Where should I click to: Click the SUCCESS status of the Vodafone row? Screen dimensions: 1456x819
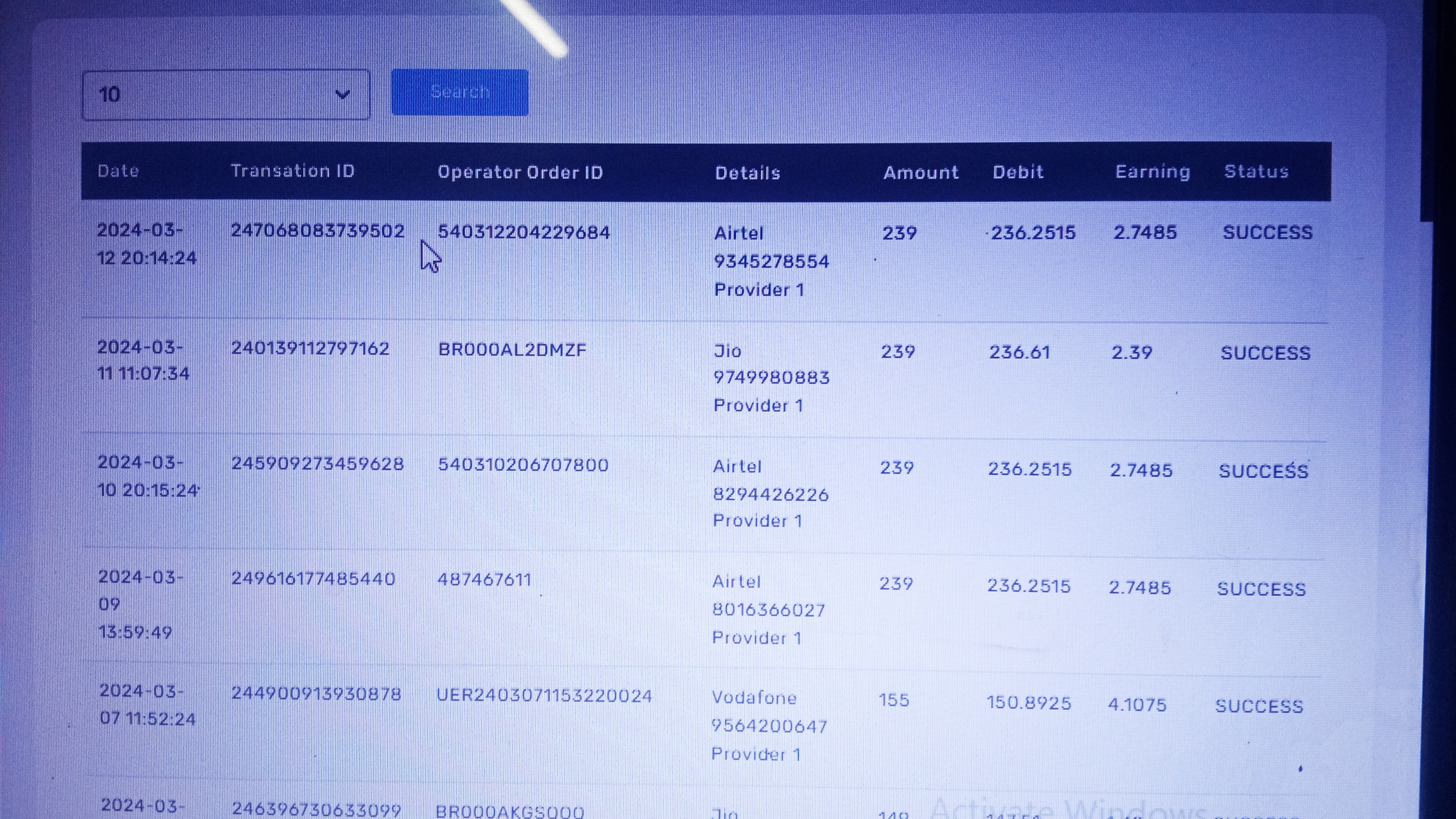[x=1259, y=707]
